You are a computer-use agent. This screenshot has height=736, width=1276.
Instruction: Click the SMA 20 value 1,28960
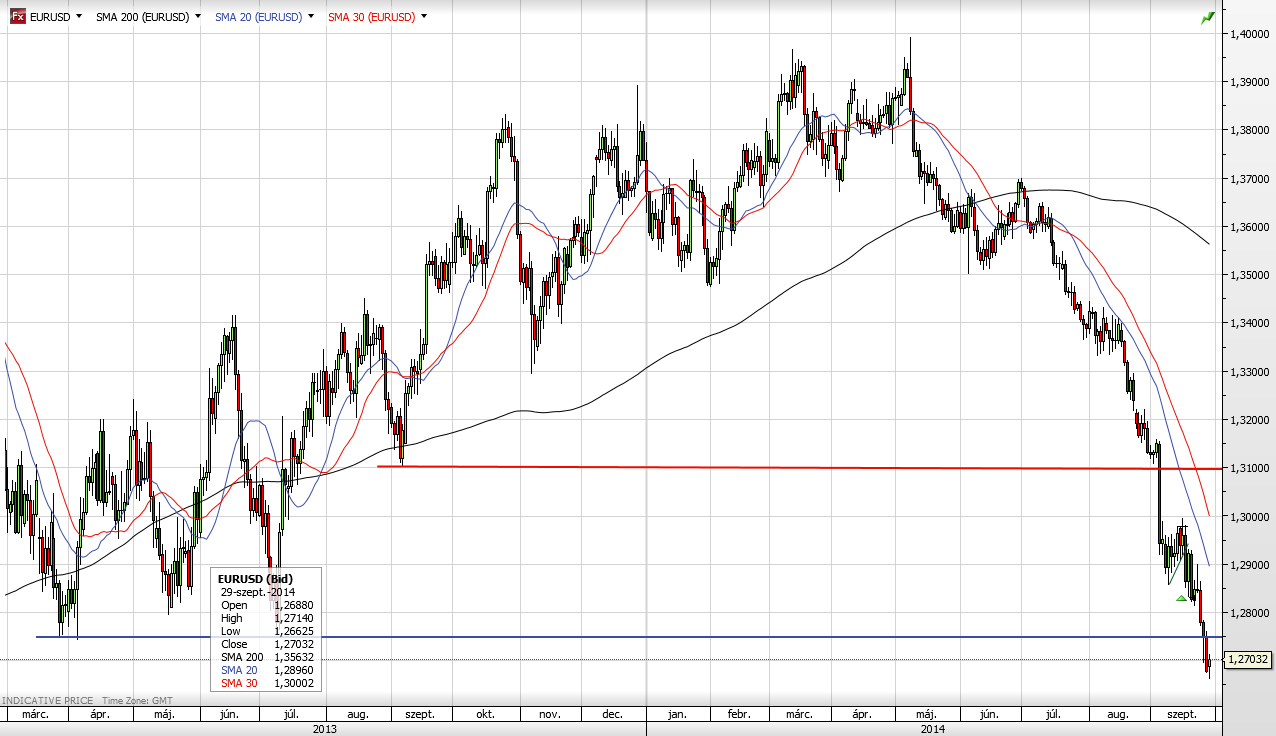(x=294, y=670)
